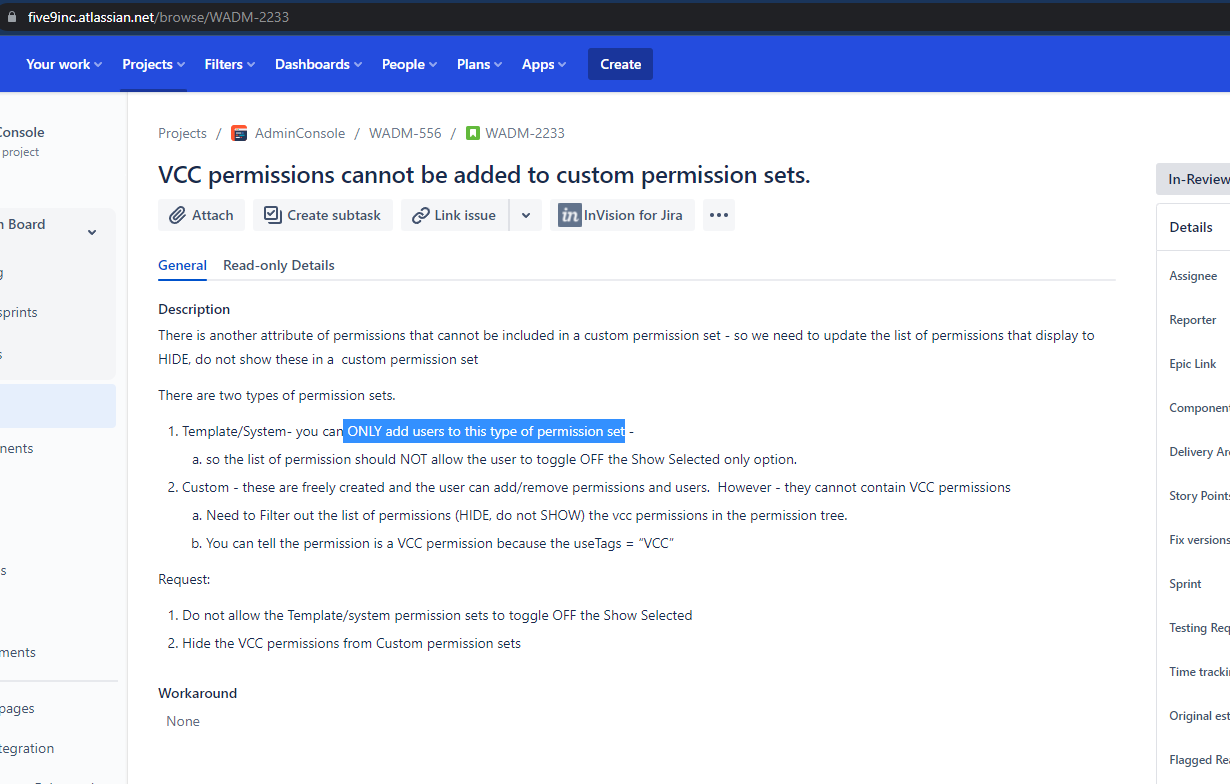Click the green WADM-2233 issue type icon
This screenshot has height=784, width=1230.
point(473,133)
